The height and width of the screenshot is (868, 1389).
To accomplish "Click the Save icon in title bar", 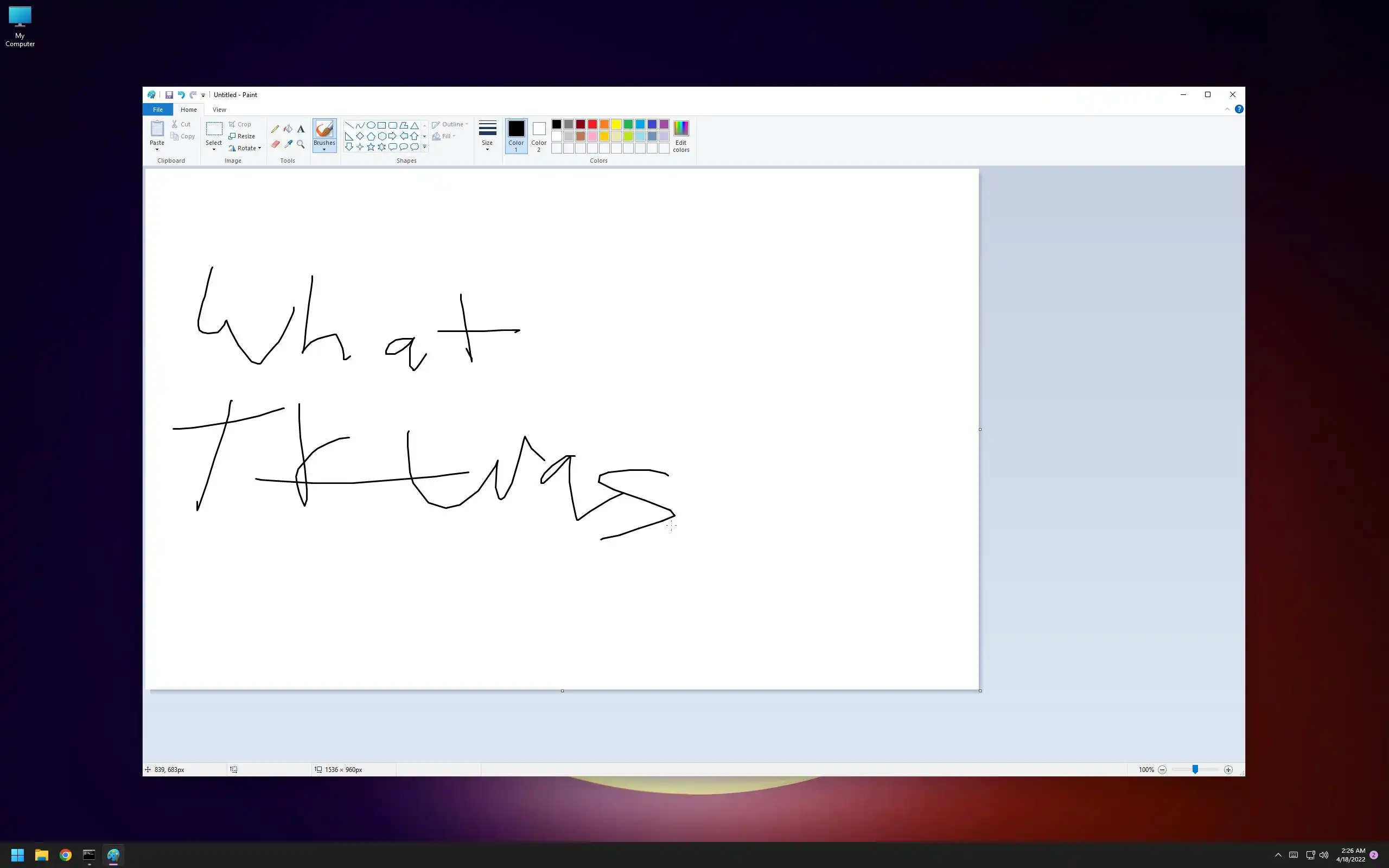I will pyautogui.click(x=169, y=95).
